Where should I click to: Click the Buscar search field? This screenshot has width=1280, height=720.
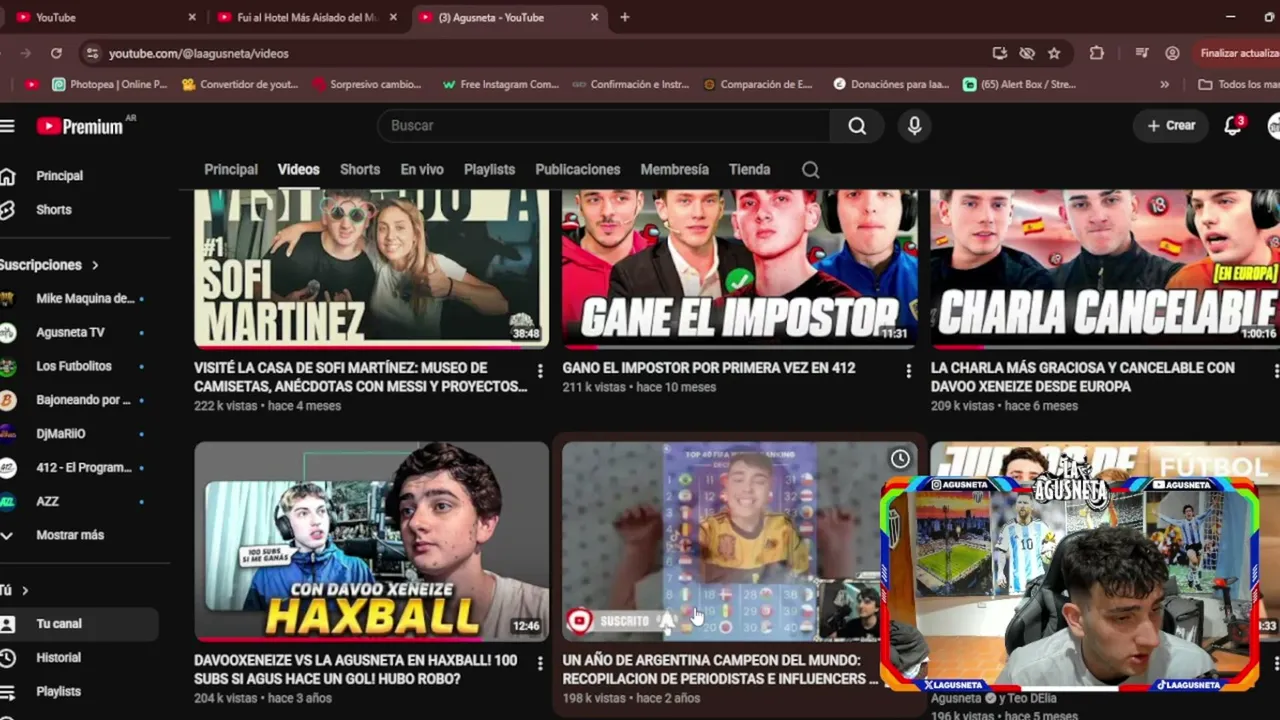604,126
